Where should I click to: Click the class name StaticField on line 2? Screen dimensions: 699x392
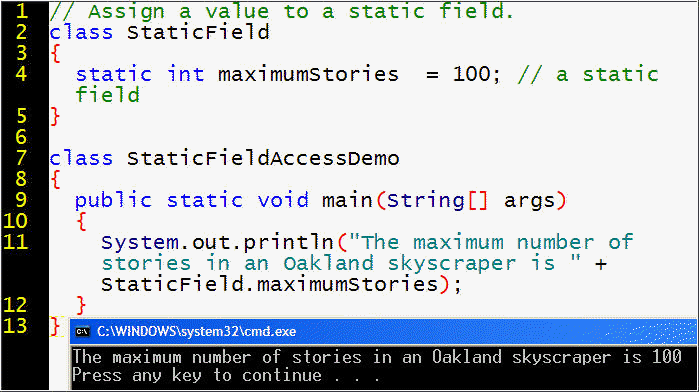pyautogui.click(x=198, y=32)
